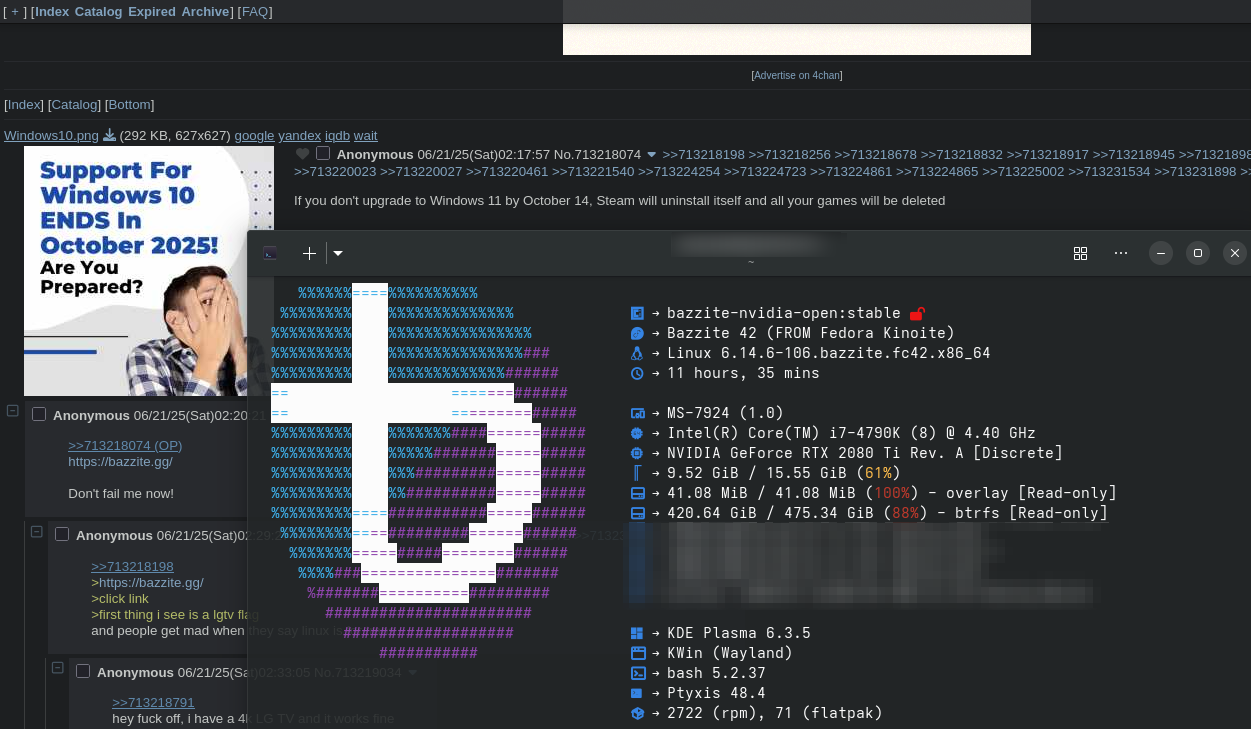1251x729 pixels.
Task: Open FAQ in the top navigation bar
Action: 255,12
